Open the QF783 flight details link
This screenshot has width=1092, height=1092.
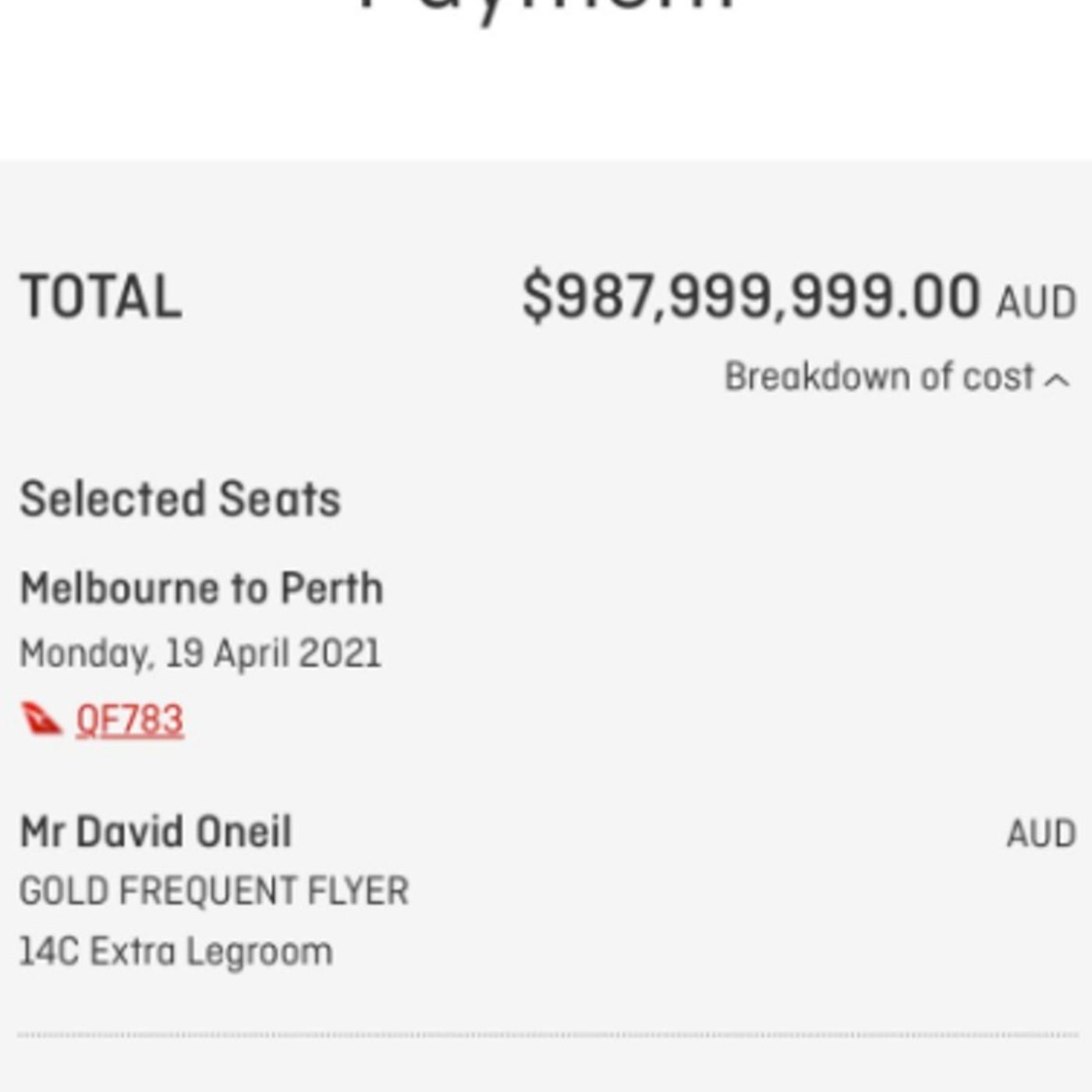[x=129, y=720]
